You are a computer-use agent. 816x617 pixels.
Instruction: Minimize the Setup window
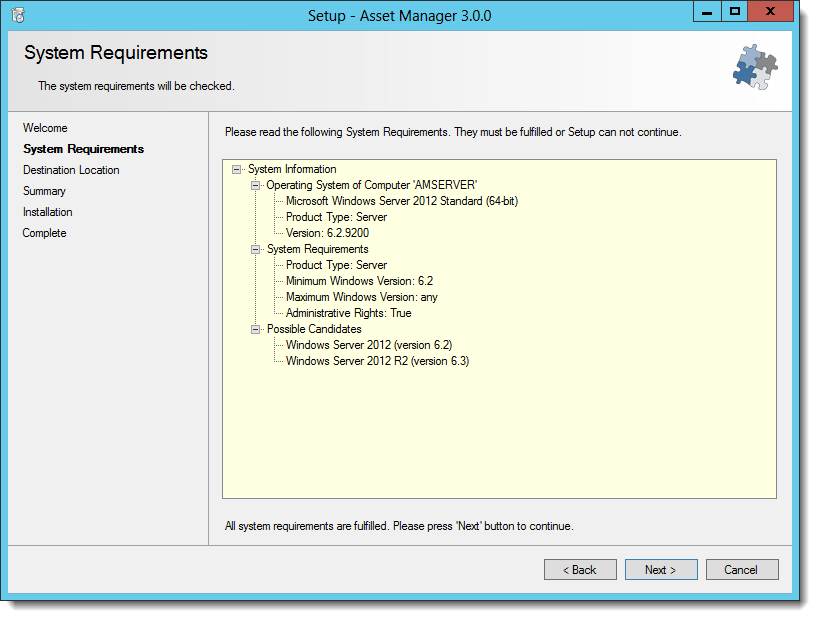(x=707, y=11)
